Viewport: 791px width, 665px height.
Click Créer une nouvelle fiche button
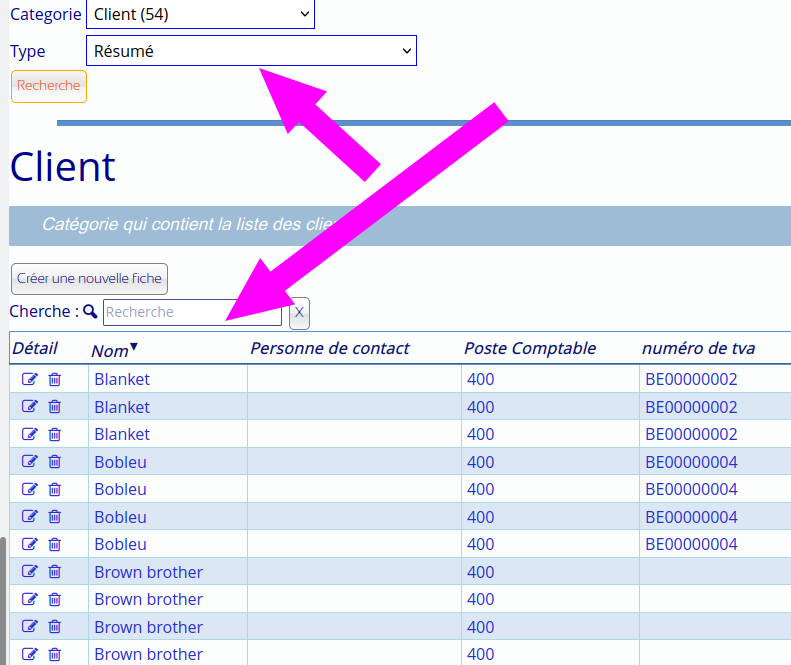(x=89, y=278)
